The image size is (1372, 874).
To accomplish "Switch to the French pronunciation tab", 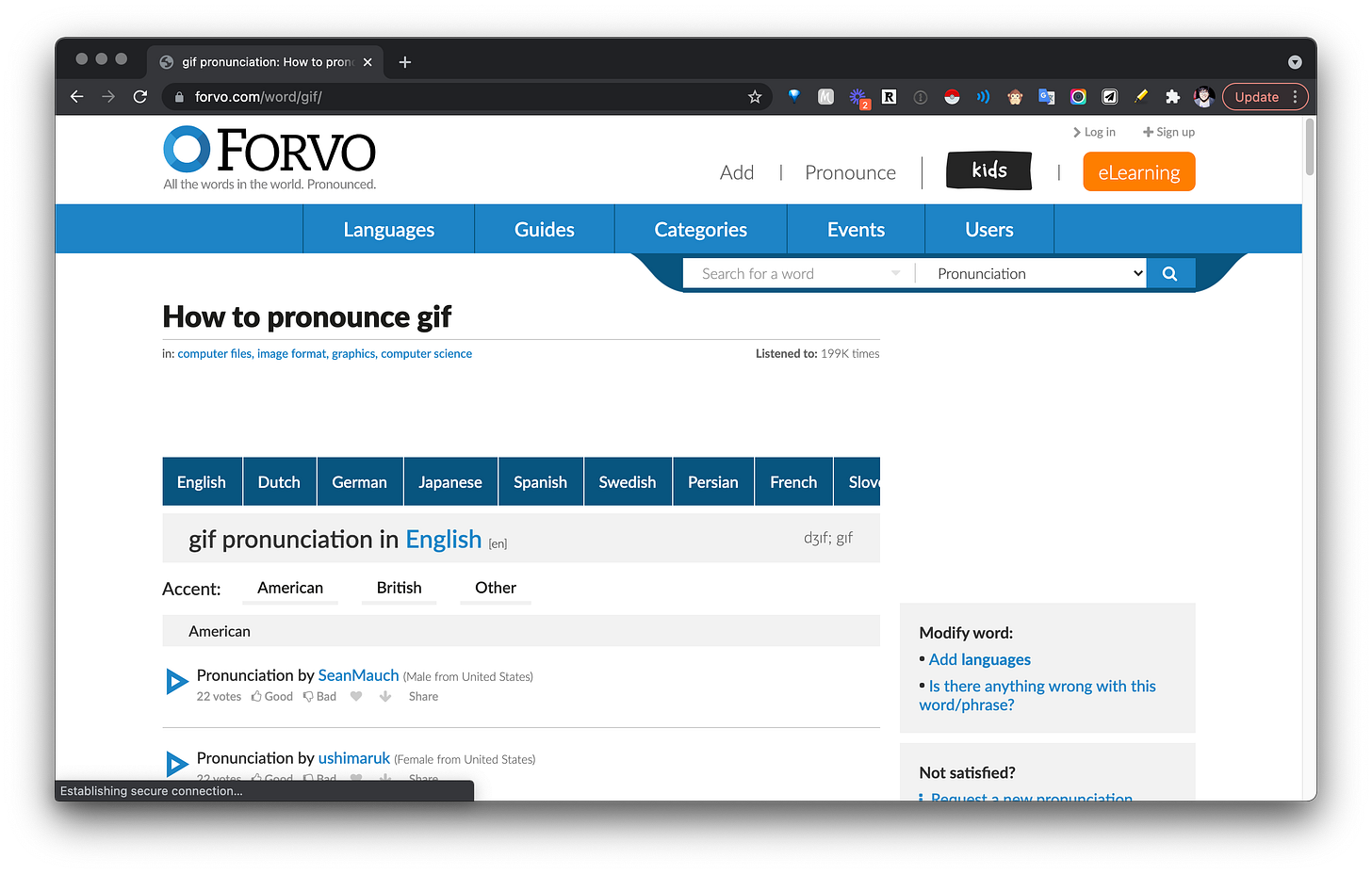I will [x=793, y=481].
